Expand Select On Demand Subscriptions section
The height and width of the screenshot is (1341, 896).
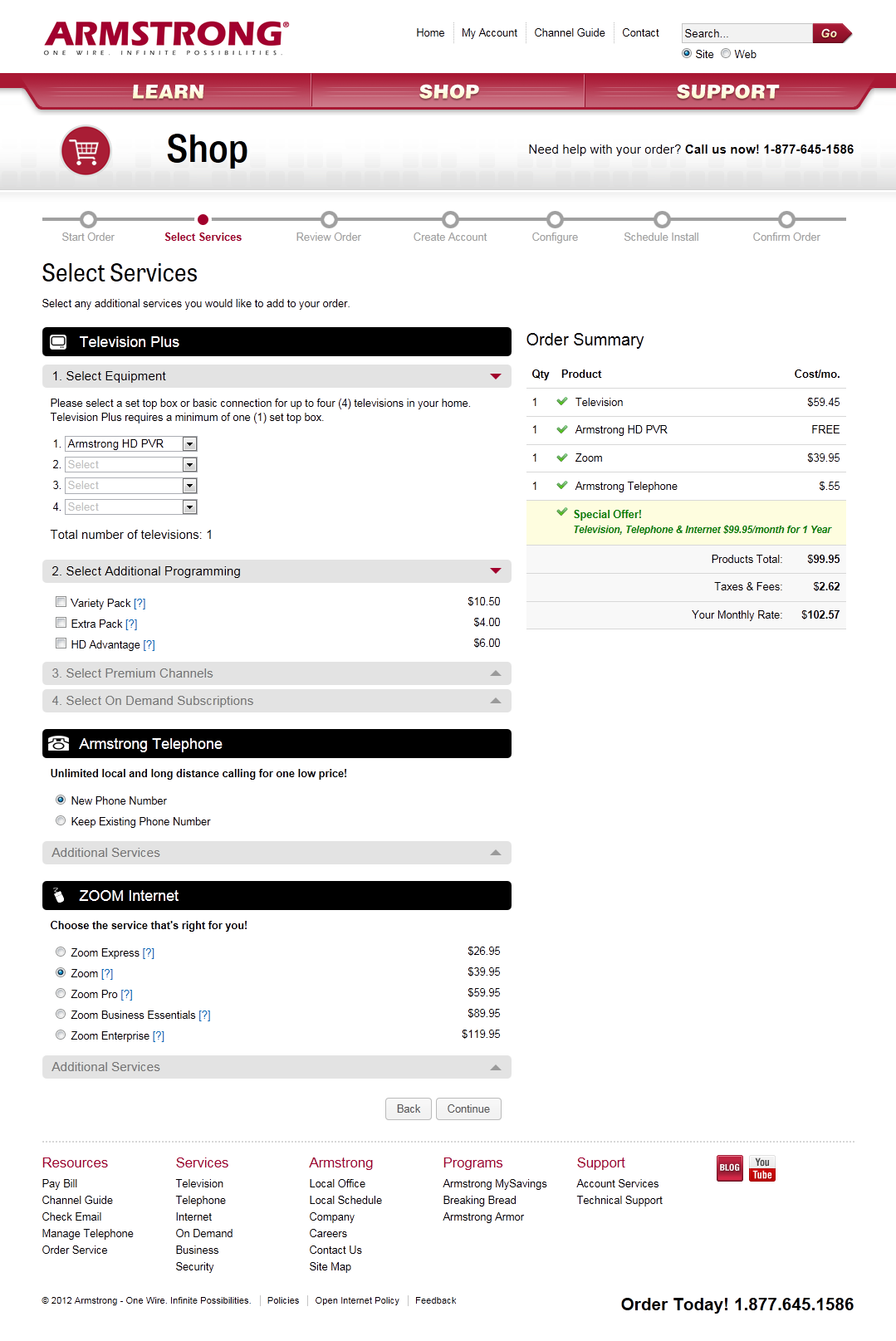276,701
